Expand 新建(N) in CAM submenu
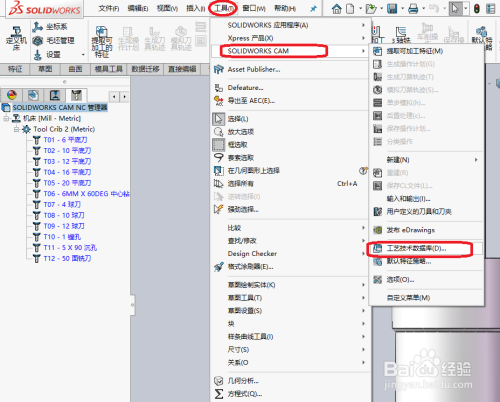500x402 pixels. [426, 160]
